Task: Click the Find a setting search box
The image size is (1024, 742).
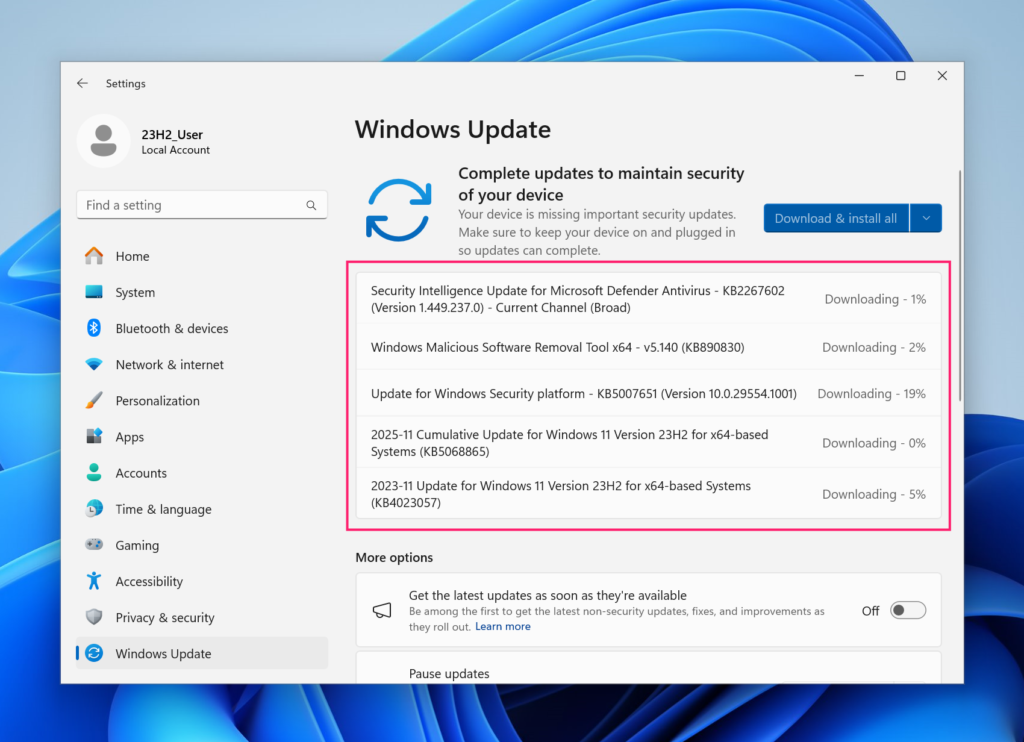Action: pyautogui.click(x=202, y=205)
